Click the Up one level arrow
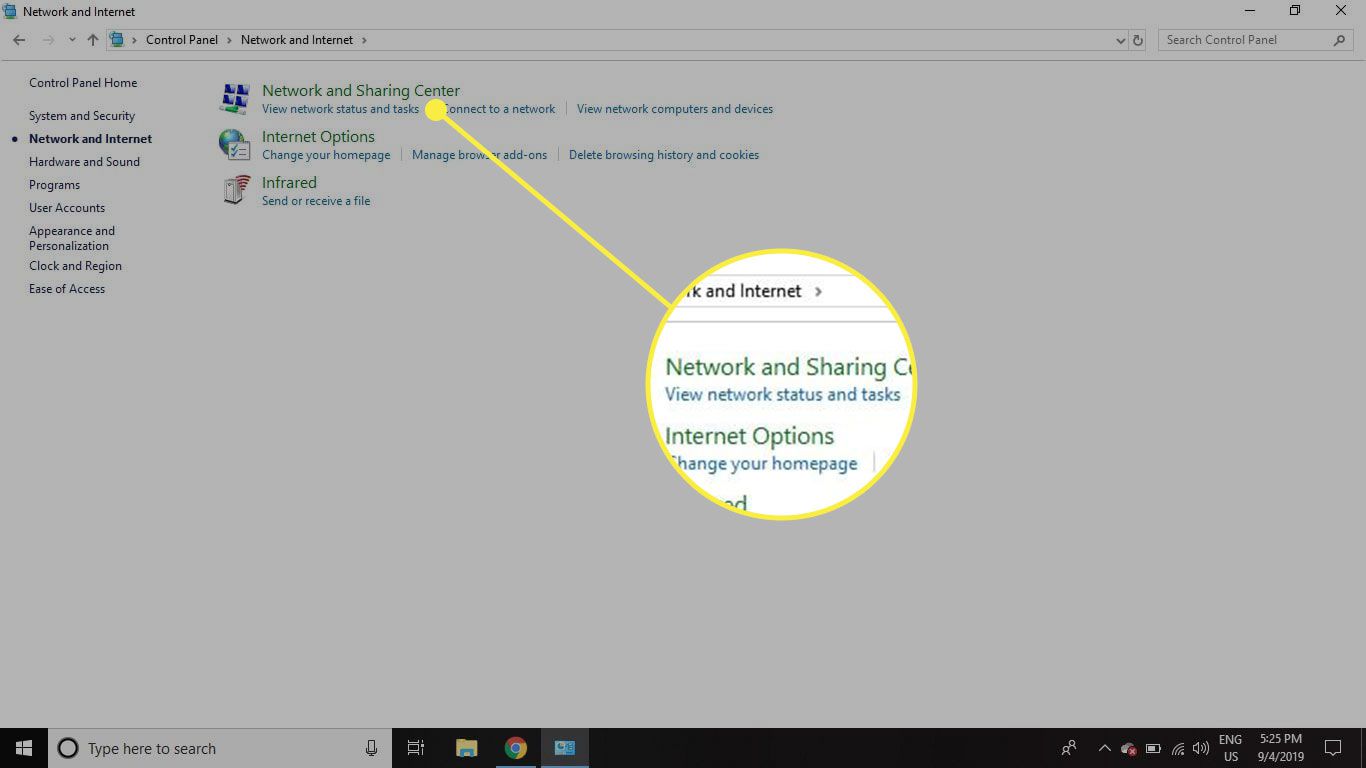1366x768 pixels. 93,40
